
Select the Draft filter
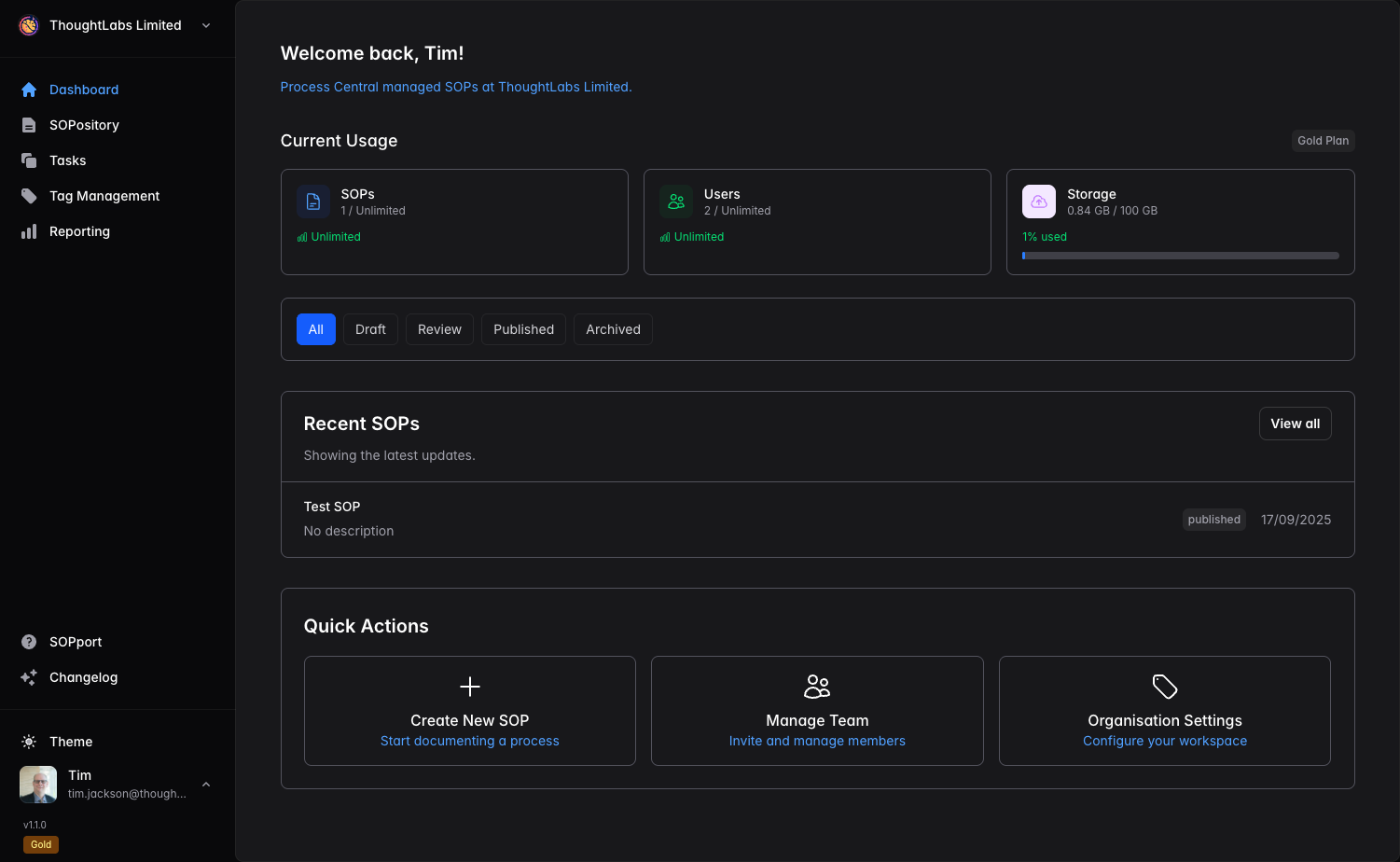pos(370,328)
